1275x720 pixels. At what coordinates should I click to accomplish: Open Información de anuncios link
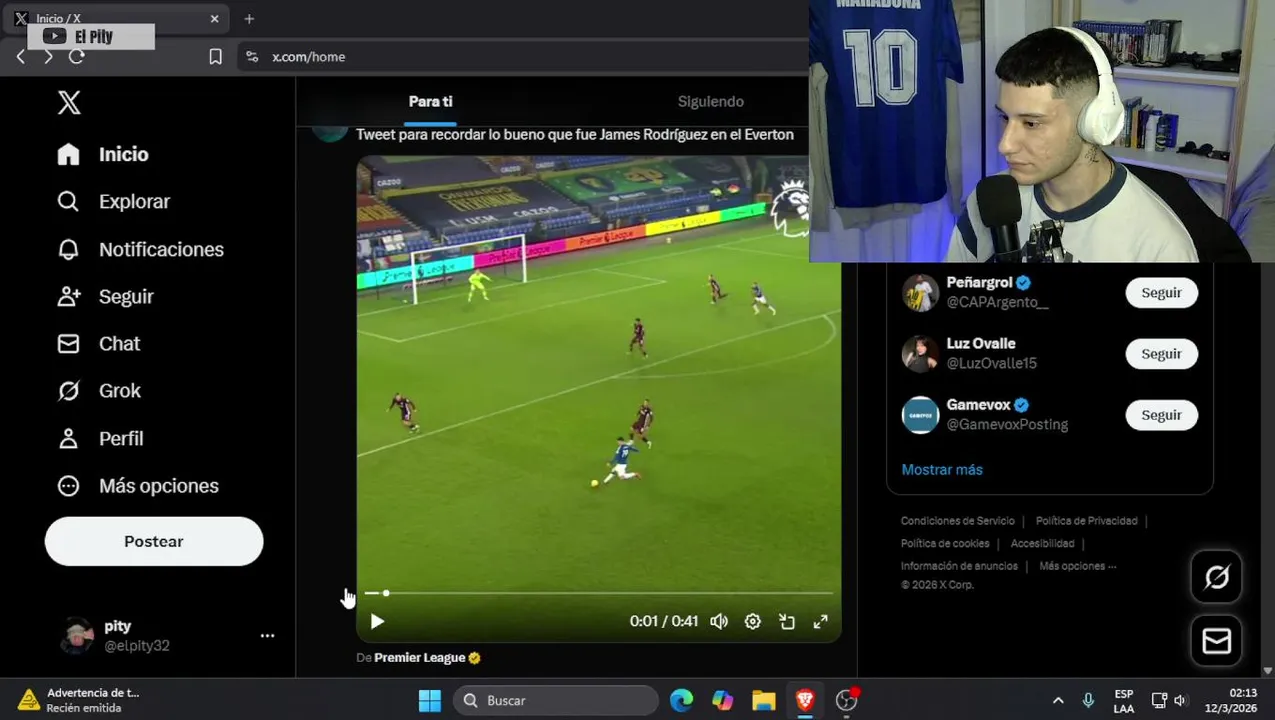click(959, 566)
